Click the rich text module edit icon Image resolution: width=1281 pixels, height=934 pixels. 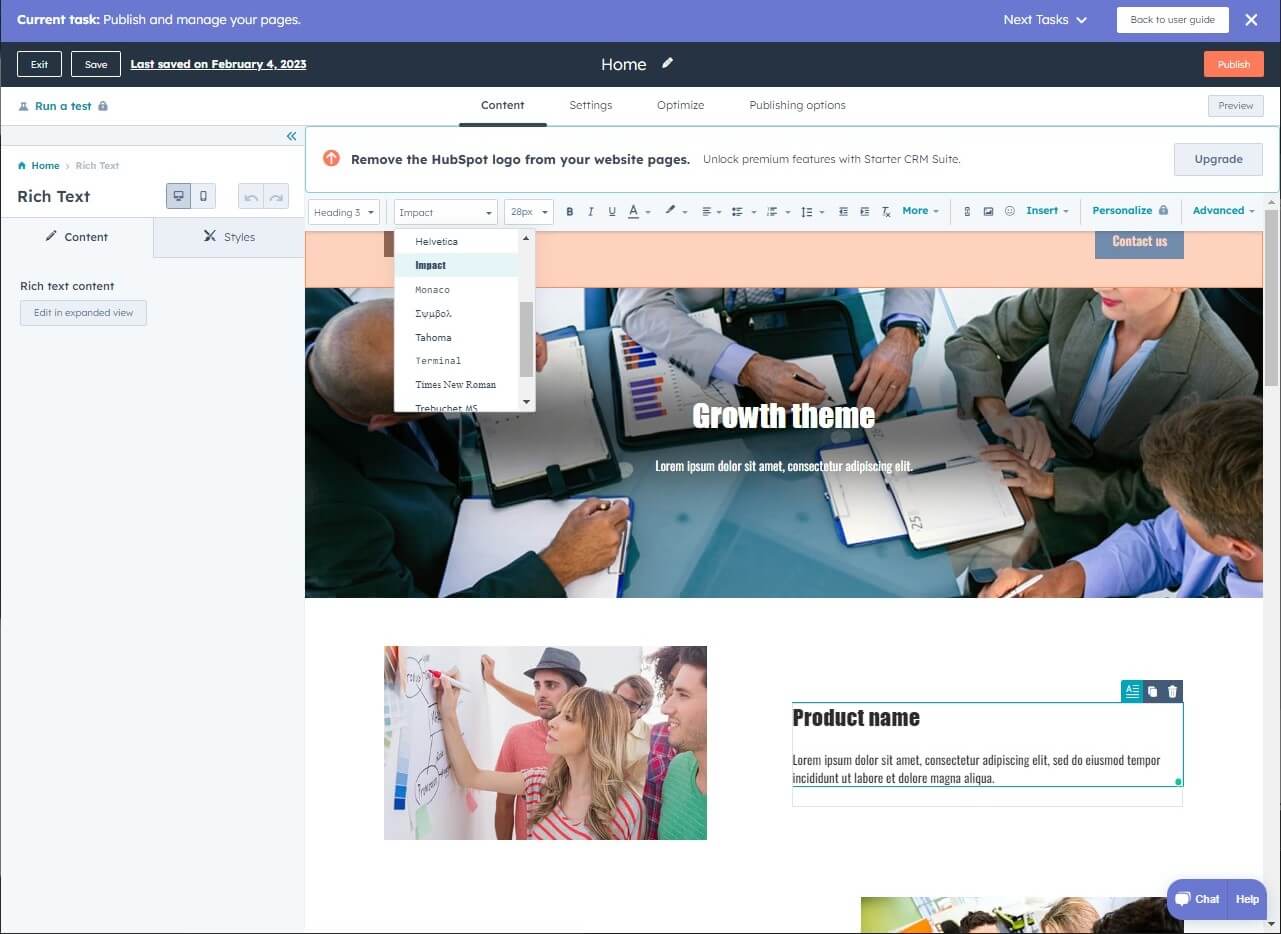[x=1132, y=691]
